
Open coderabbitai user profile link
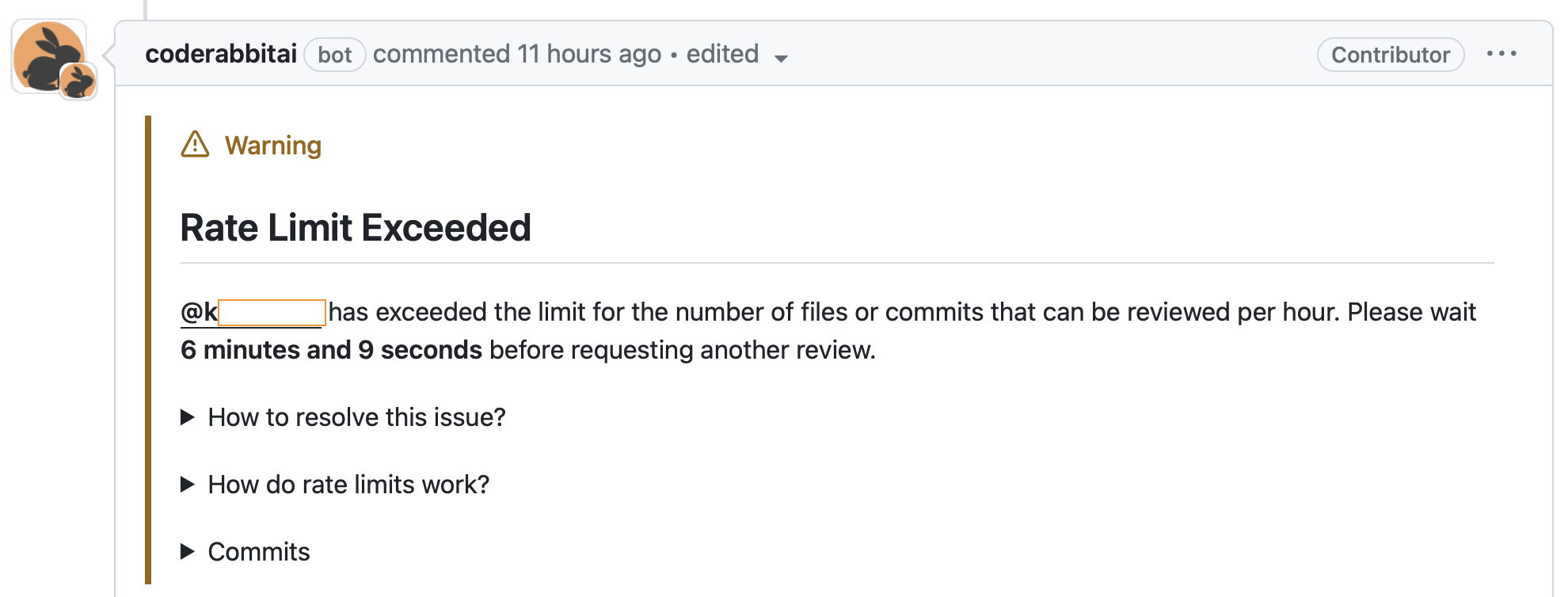click(221, 54)
